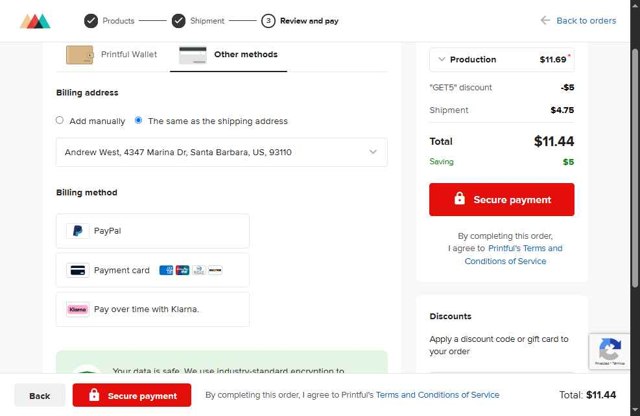The image size is (640, 416).
Task: Click the Secure payment button in order summary
Action: [502, 200]
